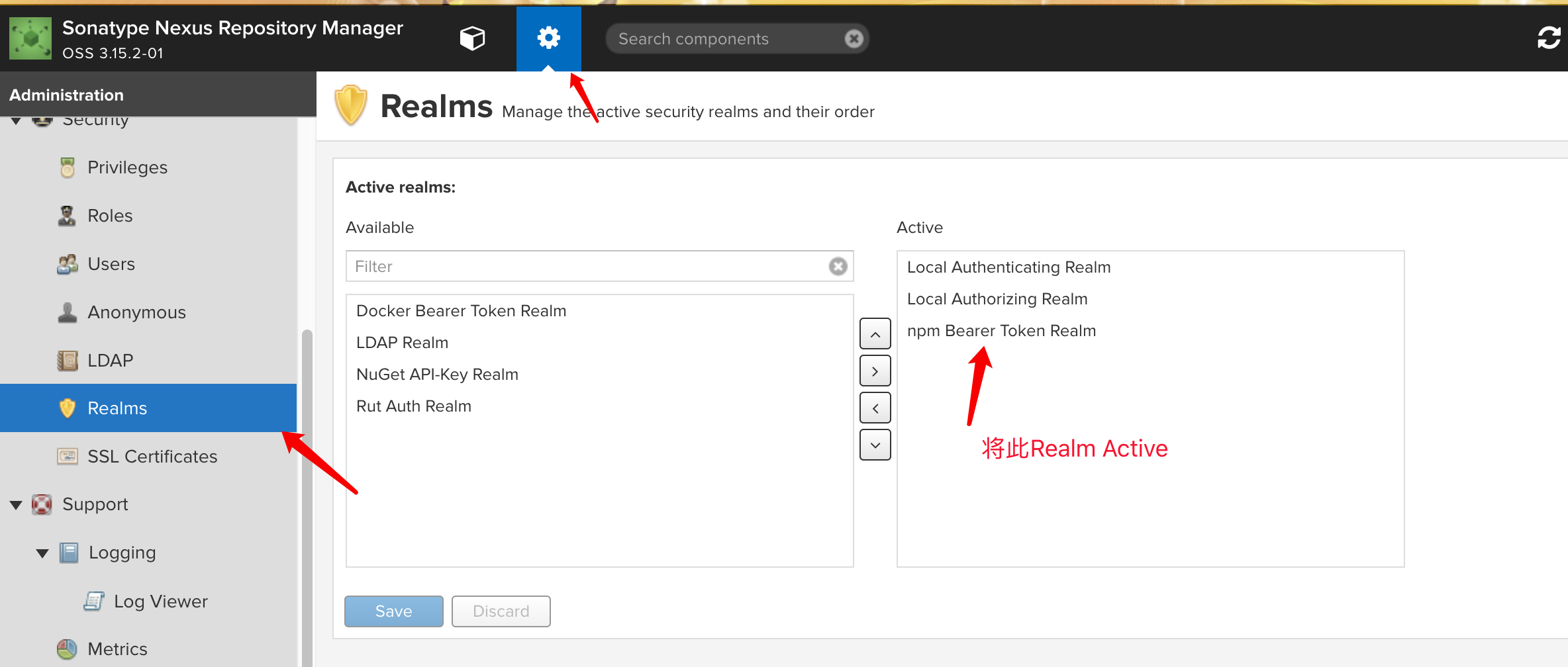Save the realms configuration
The image size is (1568, 667).
tap(394, 611)
